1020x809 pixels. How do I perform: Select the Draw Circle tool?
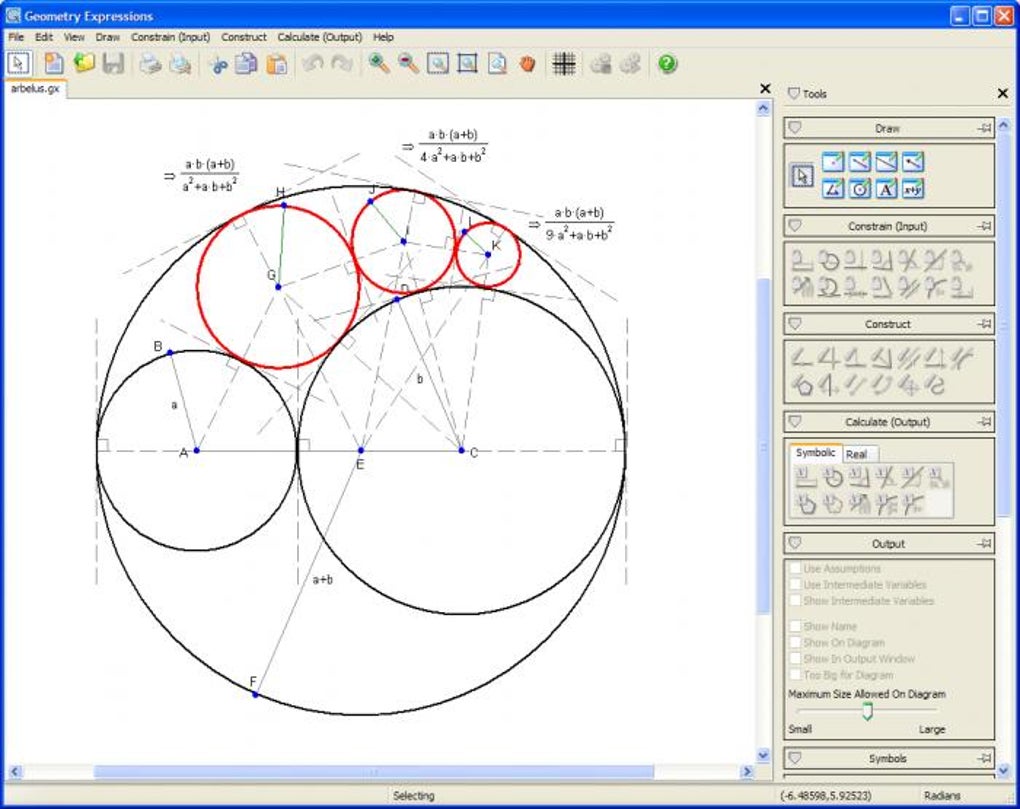860,188
